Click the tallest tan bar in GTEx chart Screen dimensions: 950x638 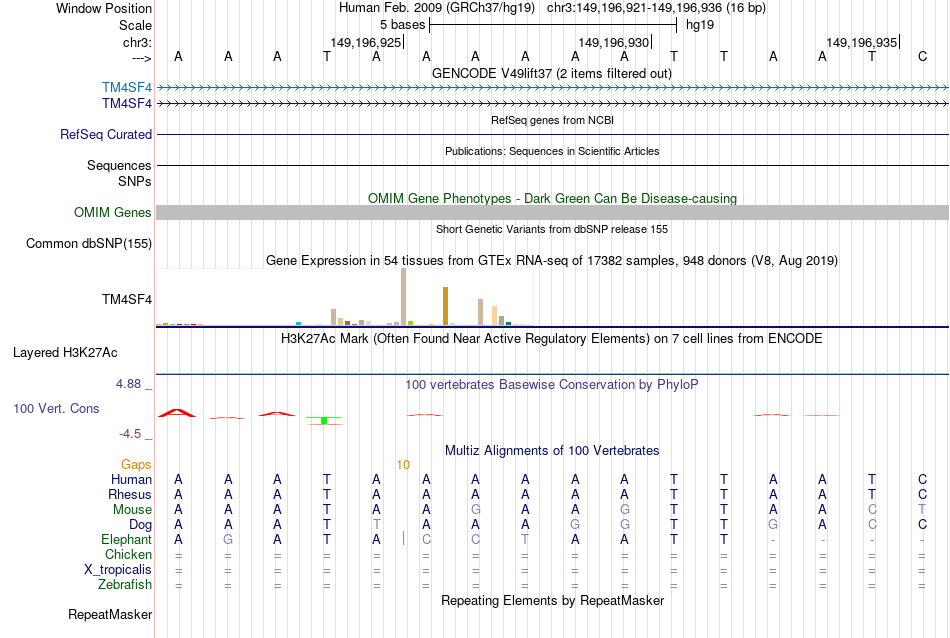pyautogui.click(x=404, y=297)
